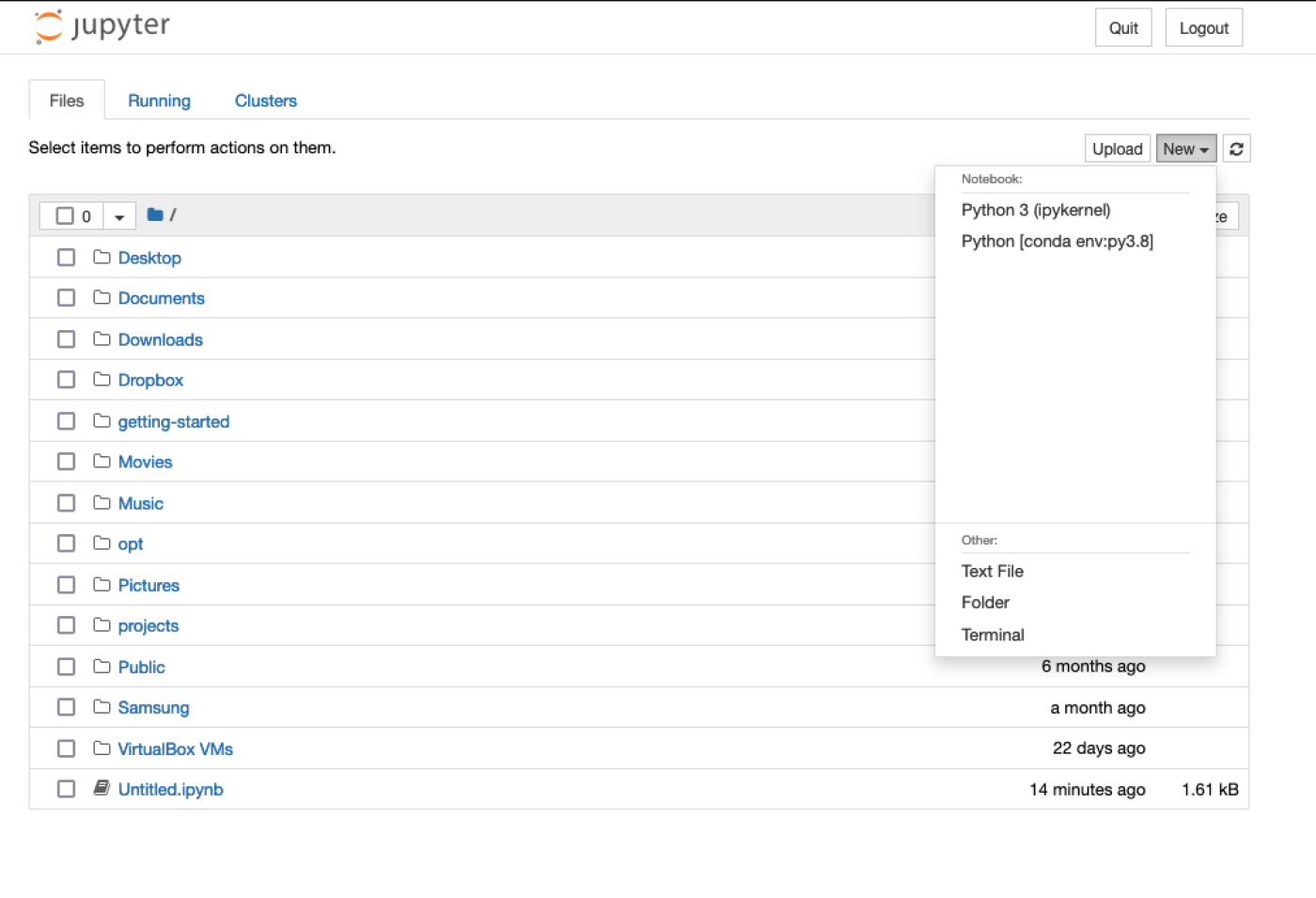Click the Quit button
Screen dimensions: 1316x898
tap(1123, 27)
